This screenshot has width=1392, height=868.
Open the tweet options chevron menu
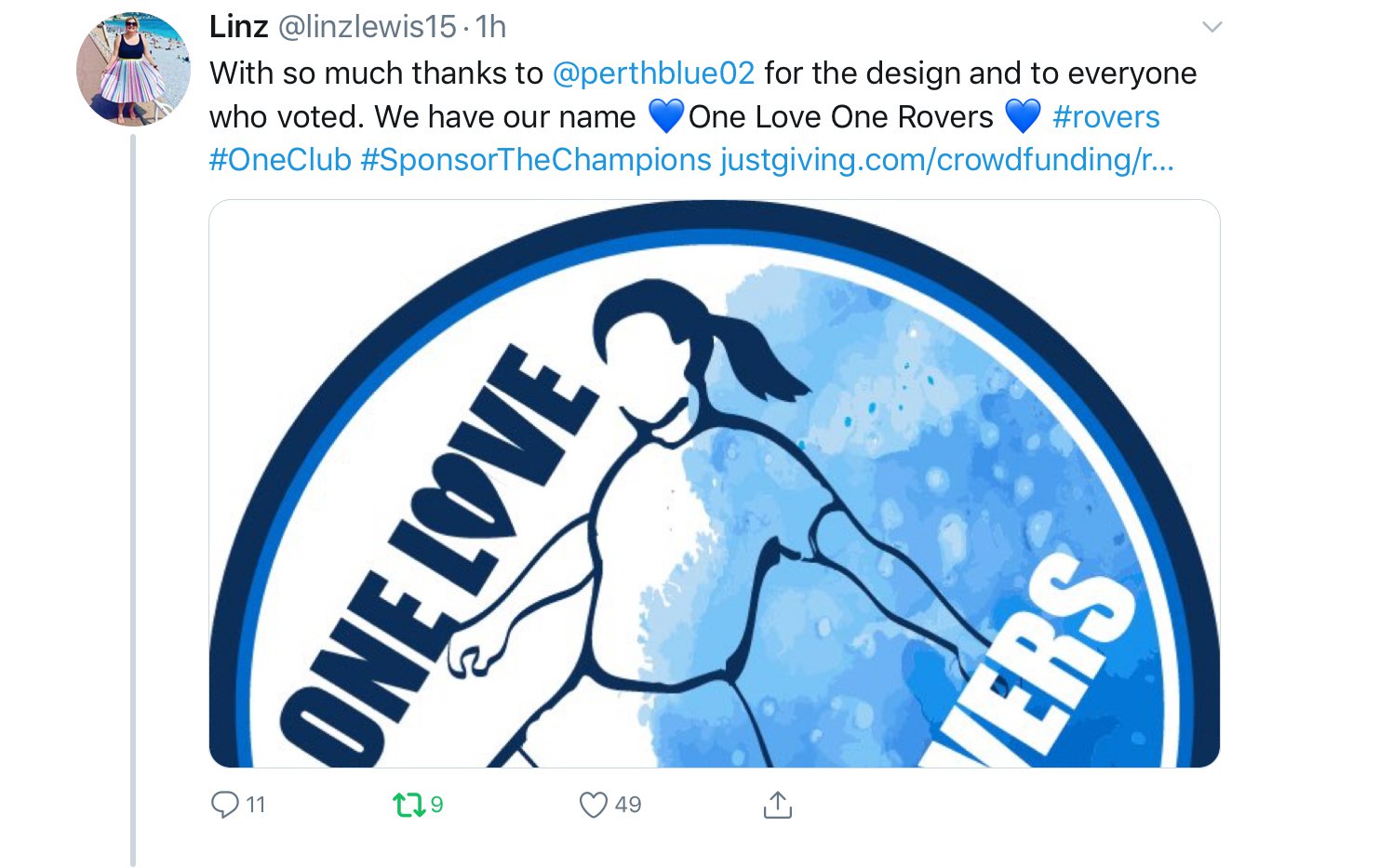pos(1211,27)
